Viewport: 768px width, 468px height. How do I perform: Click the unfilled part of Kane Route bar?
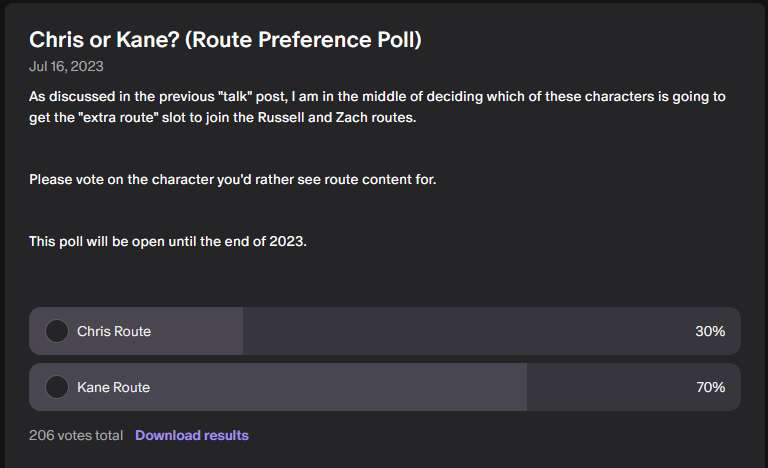click(600, 387)
